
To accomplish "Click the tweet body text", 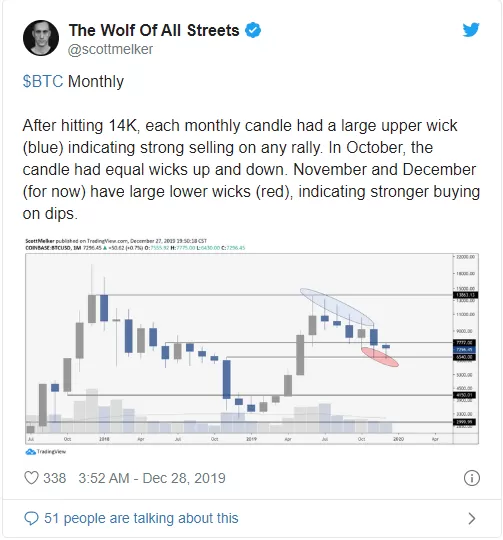I will [251, 169].
